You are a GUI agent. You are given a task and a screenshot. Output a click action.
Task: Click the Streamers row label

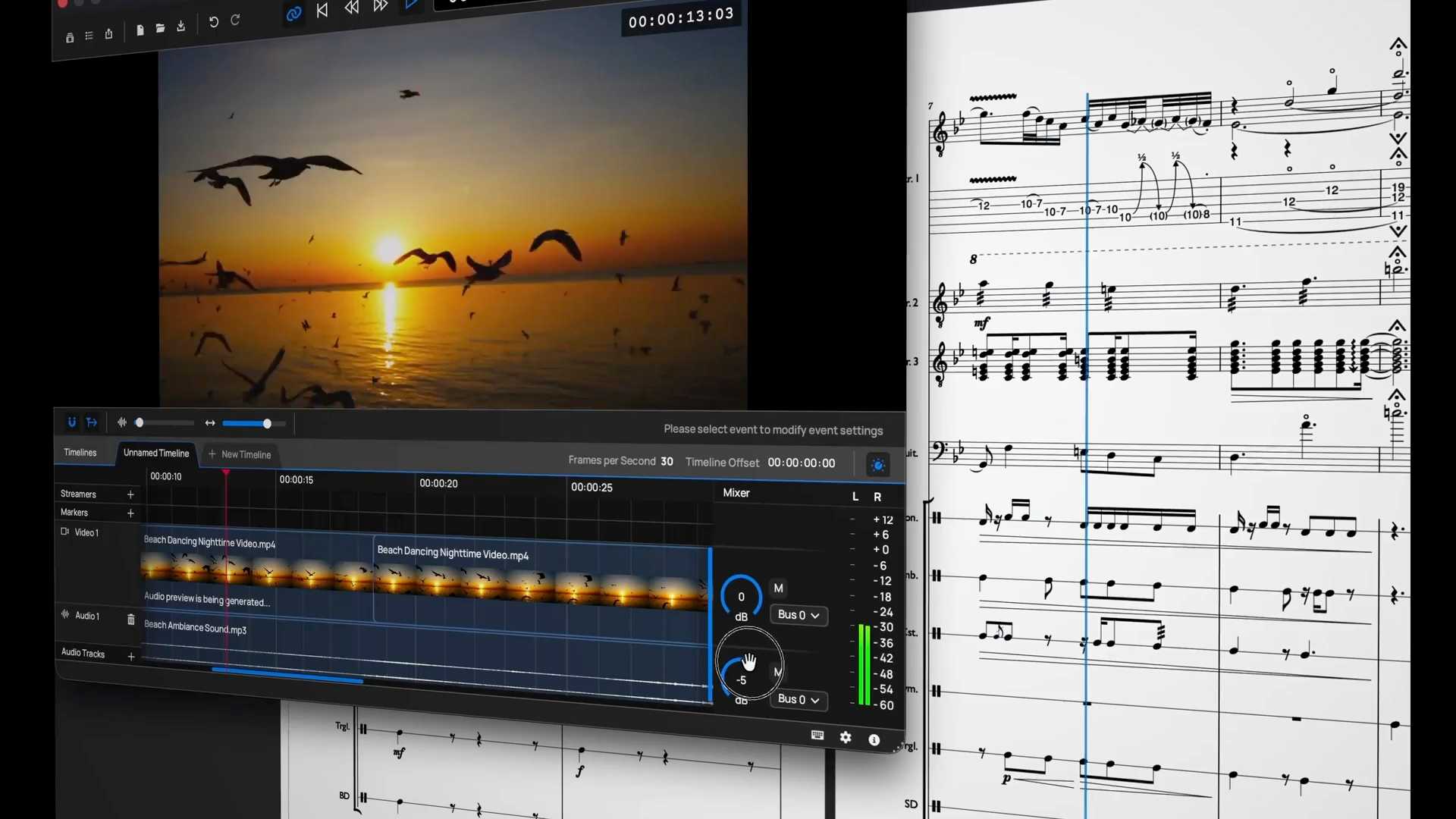click(x=78, y=494)
